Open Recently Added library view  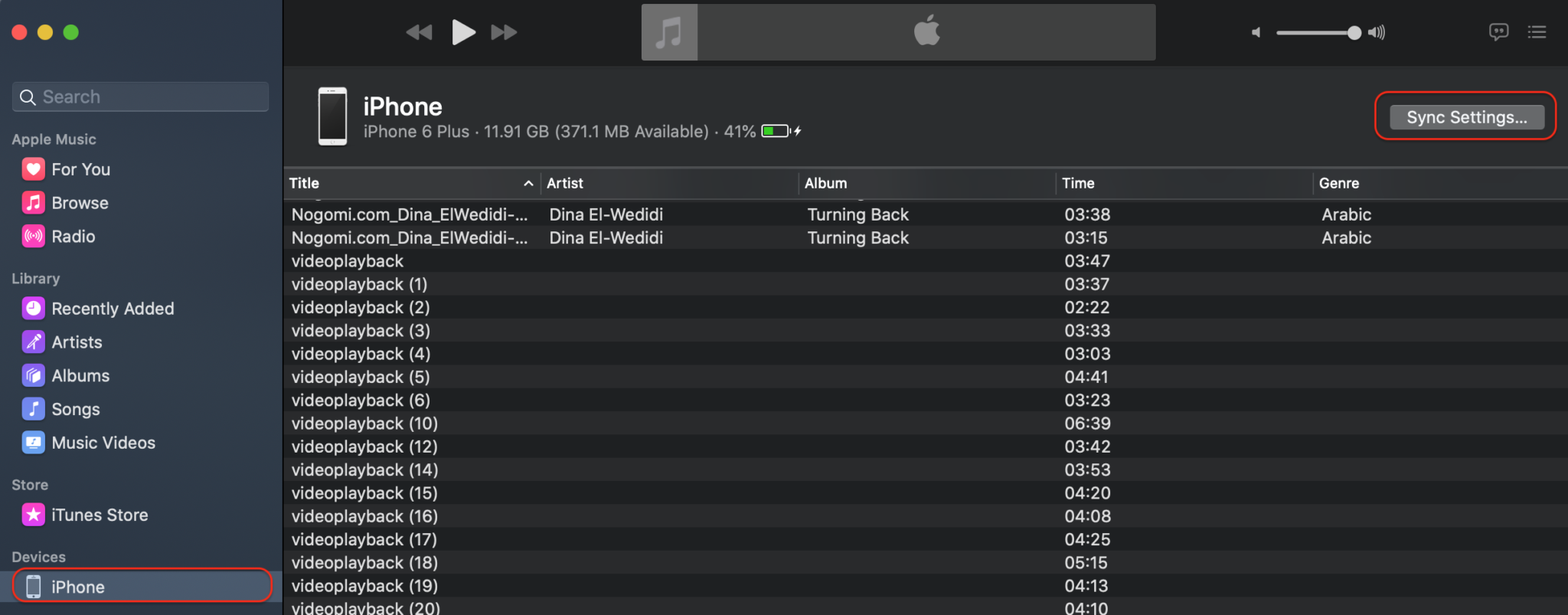pos(113,309)
